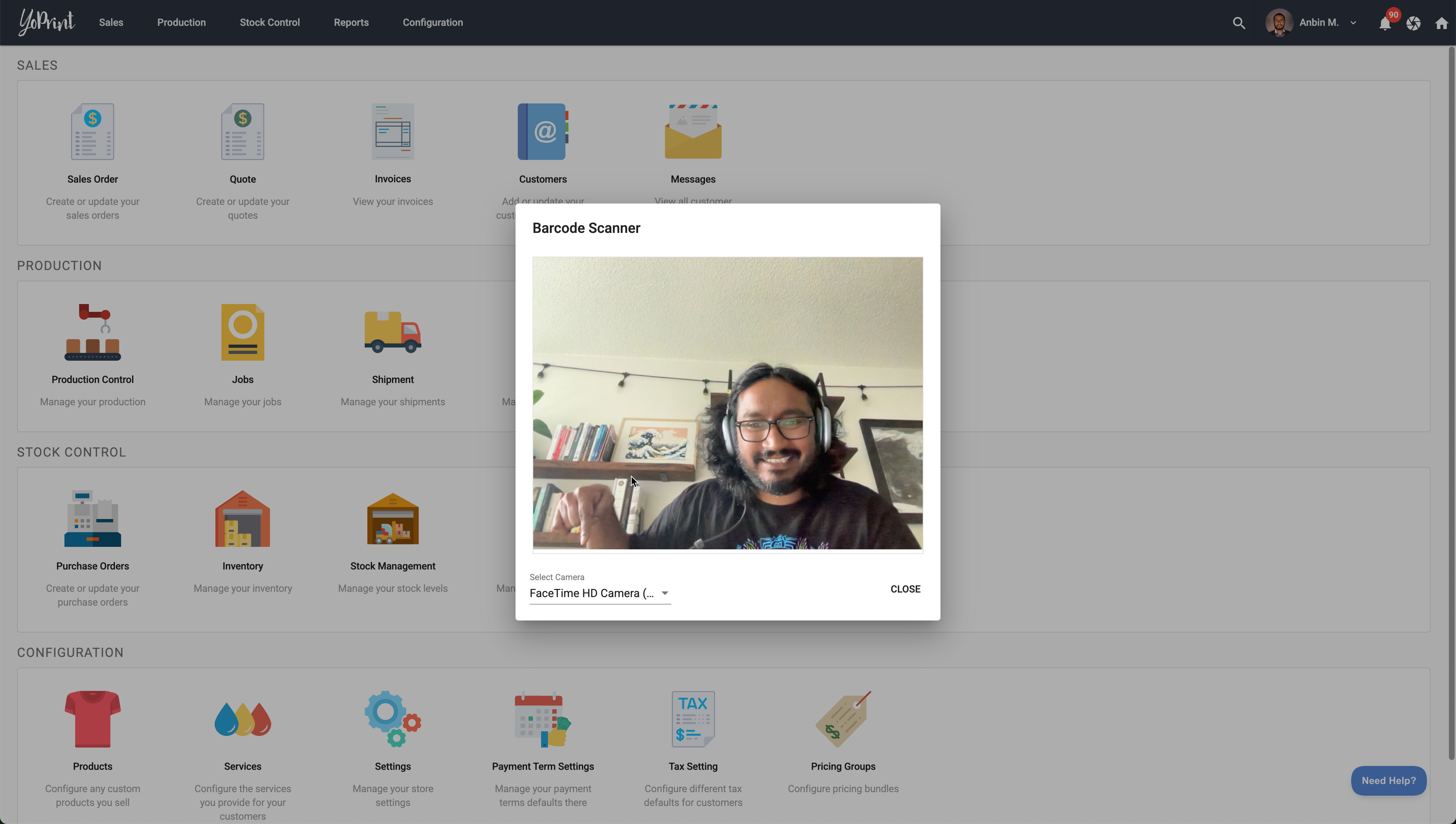
Task: Open the Shipment truck icon
Action: pos(392,332)
